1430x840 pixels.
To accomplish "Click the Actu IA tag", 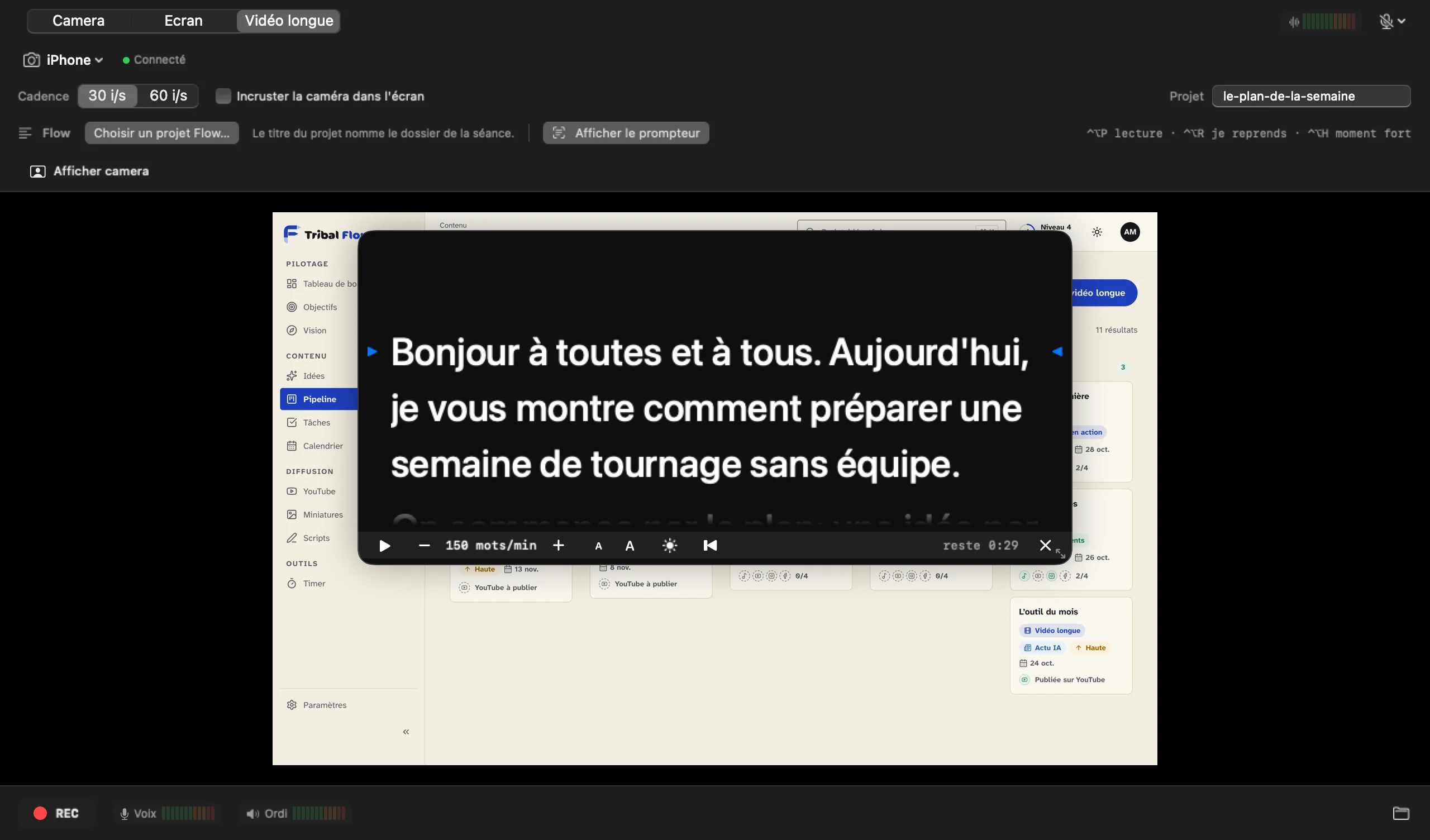I will click(x=1042, y=648).
